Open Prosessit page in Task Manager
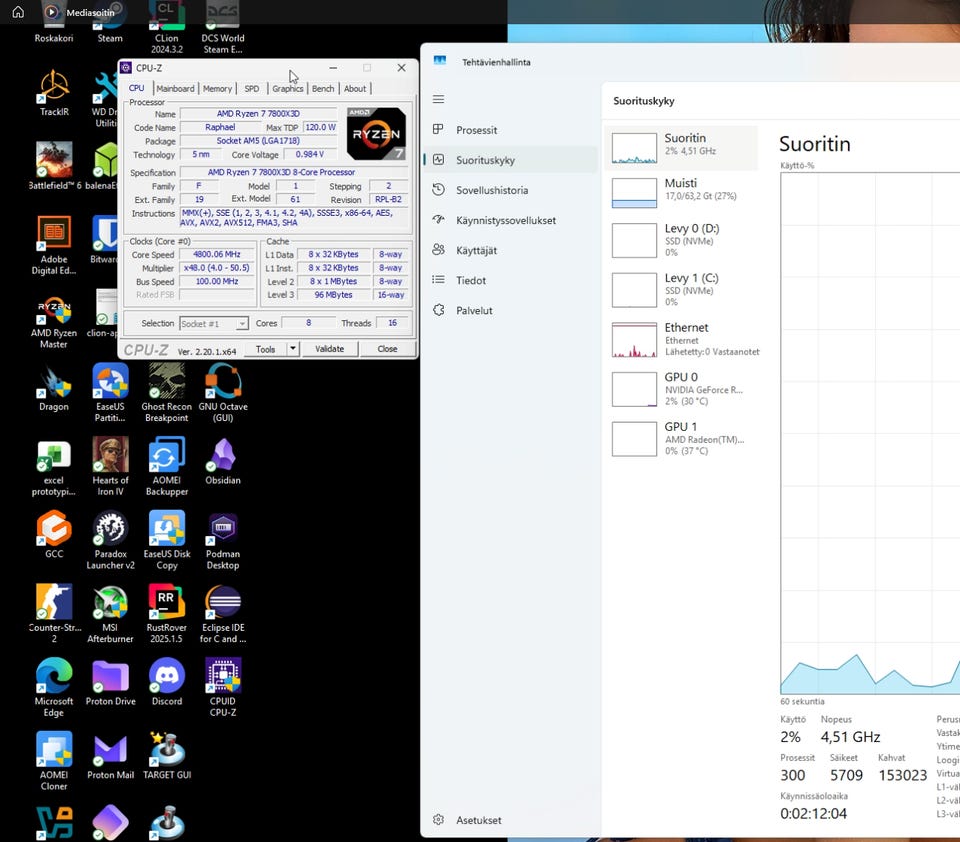This screenshot has height=842, width=960. point(511,130)
